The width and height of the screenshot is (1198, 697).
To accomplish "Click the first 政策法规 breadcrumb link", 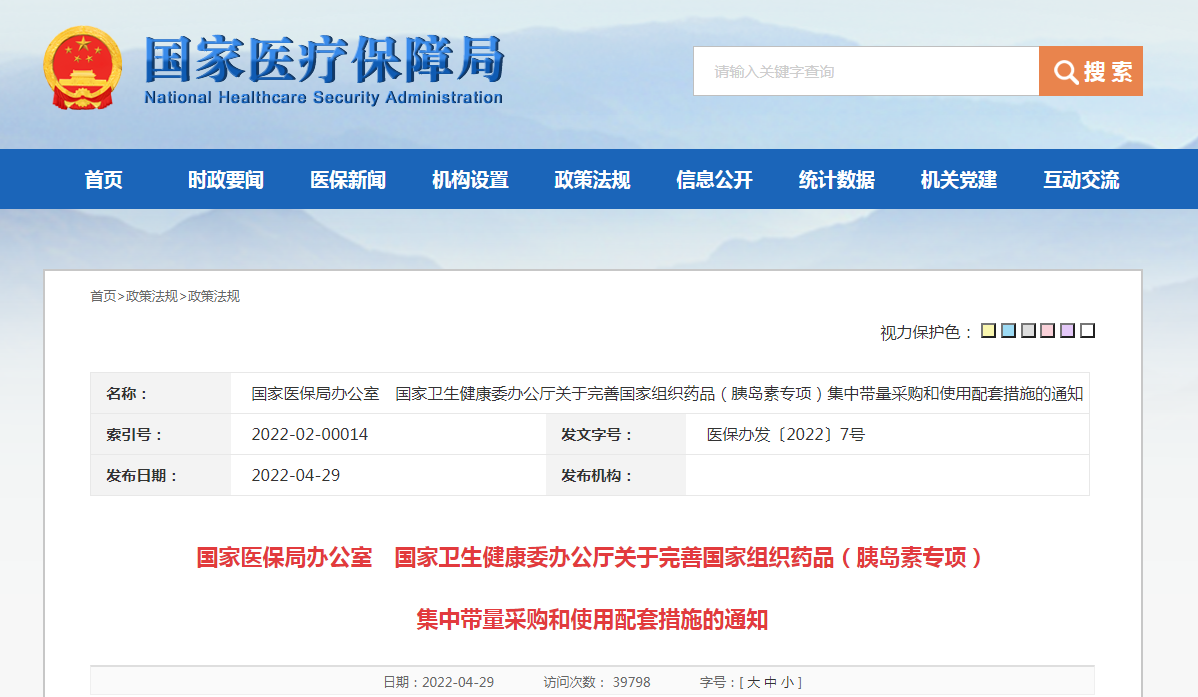I will (x=151, y=297).
